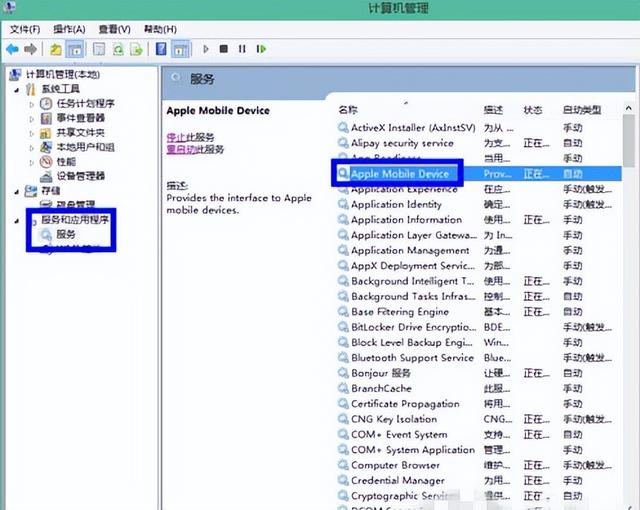Select Event Viewer icon in tree

46,118
